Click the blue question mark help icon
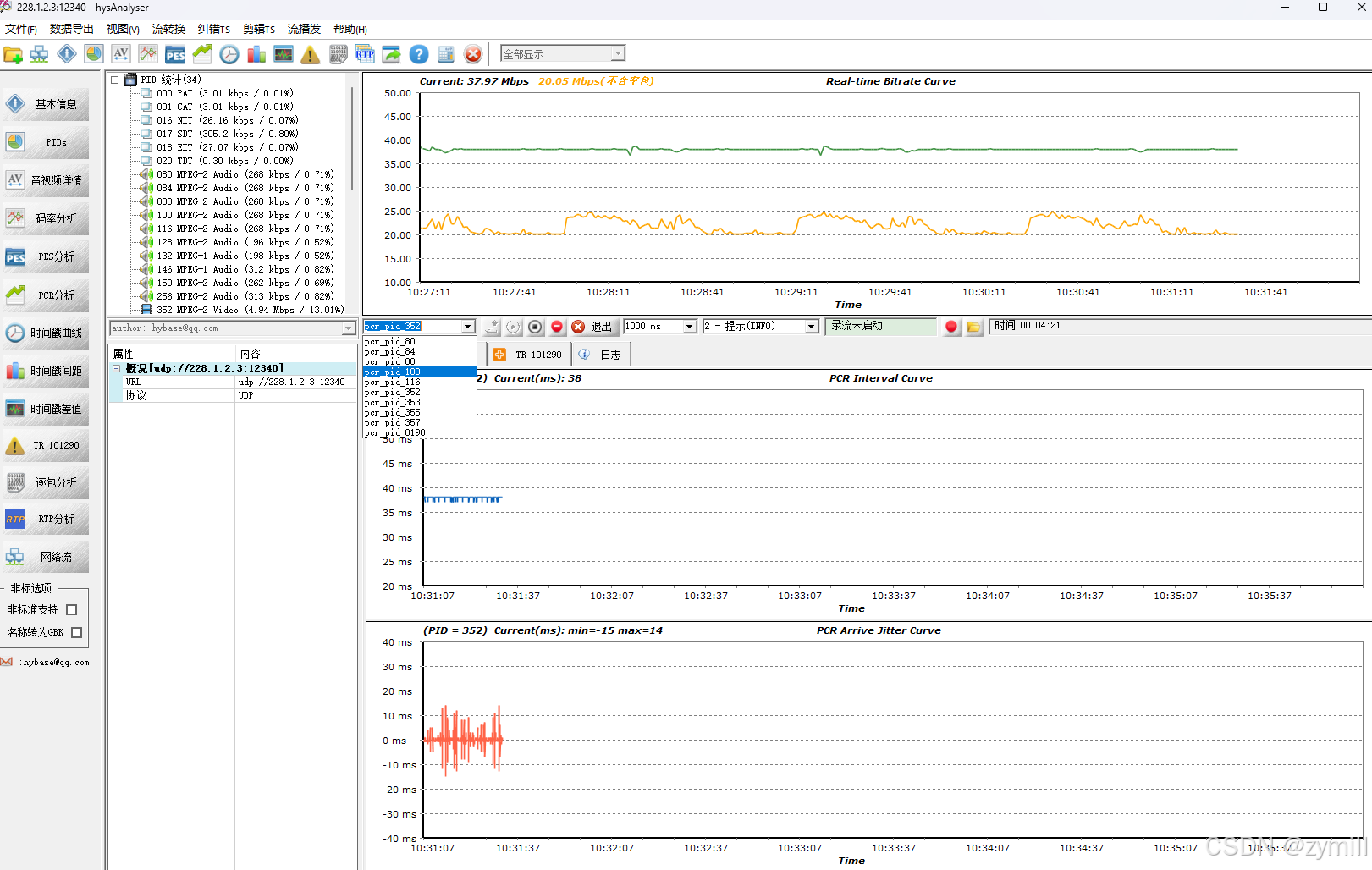 coord(419,54)
